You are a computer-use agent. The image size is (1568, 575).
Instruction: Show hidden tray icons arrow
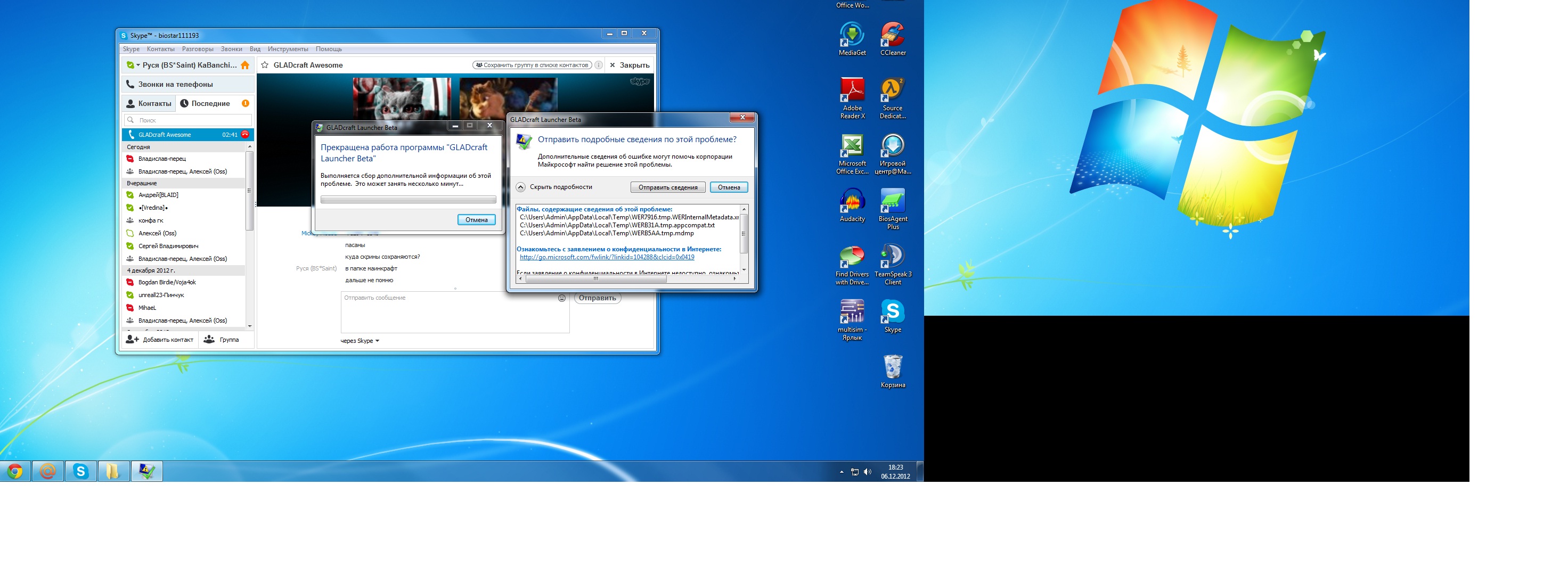point(841,472)
